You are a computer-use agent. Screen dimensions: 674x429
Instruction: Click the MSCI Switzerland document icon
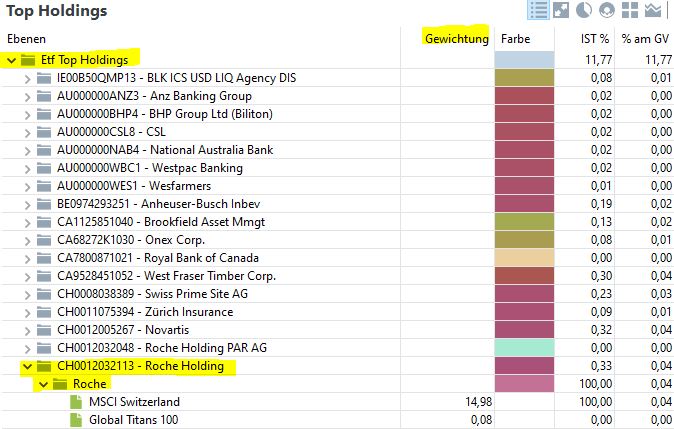click(77, 402)
